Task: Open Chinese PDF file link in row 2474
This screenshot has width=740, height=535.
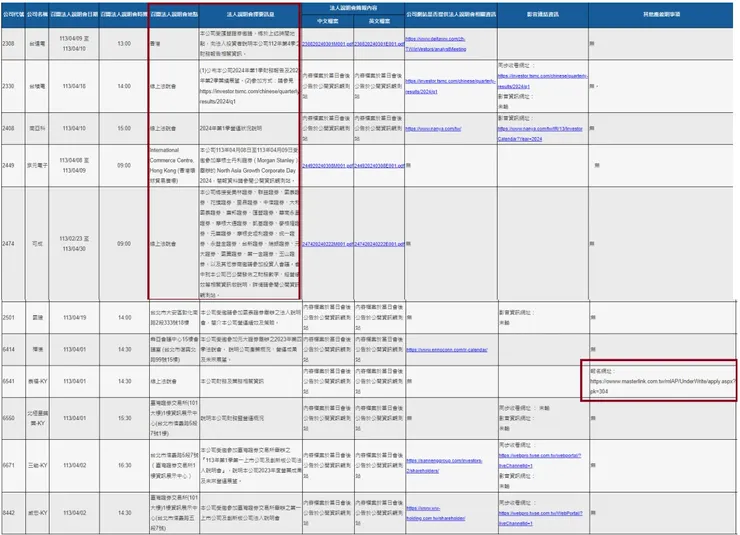Action: tap(328, 244)
